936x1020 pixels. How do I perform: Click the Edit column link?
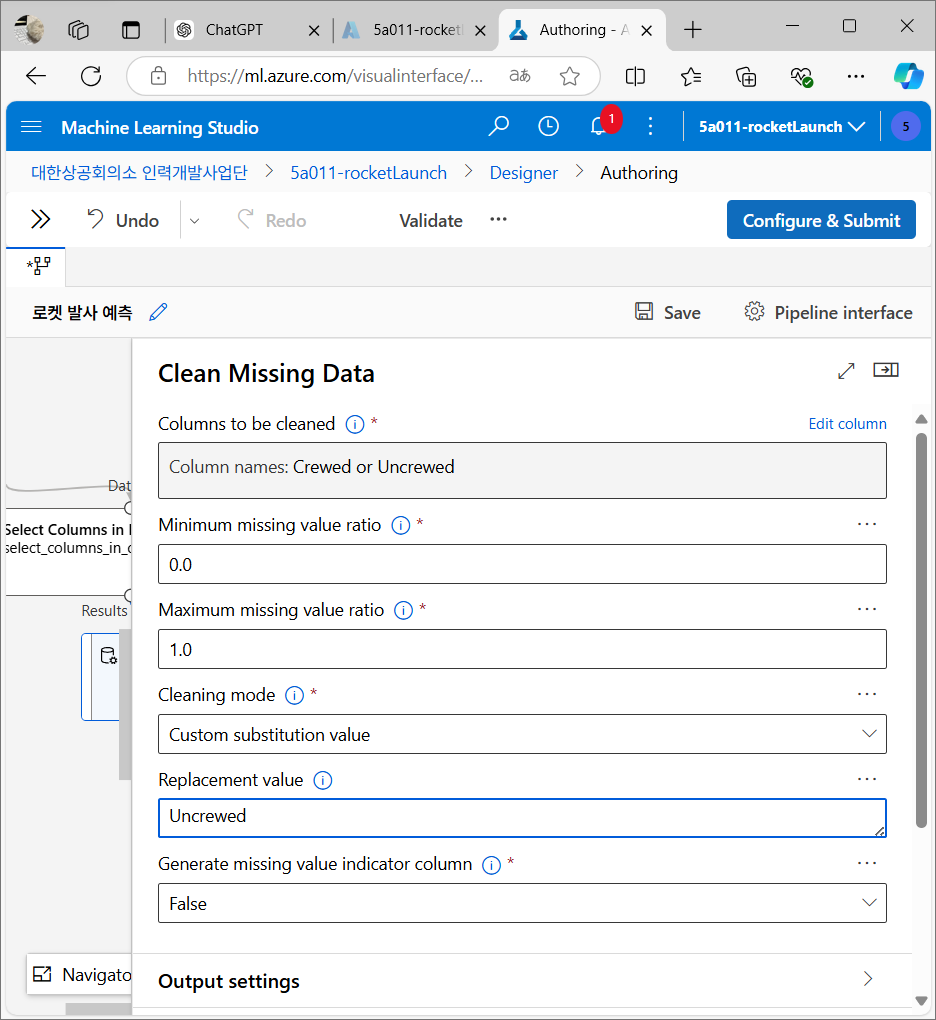[847, 424]
